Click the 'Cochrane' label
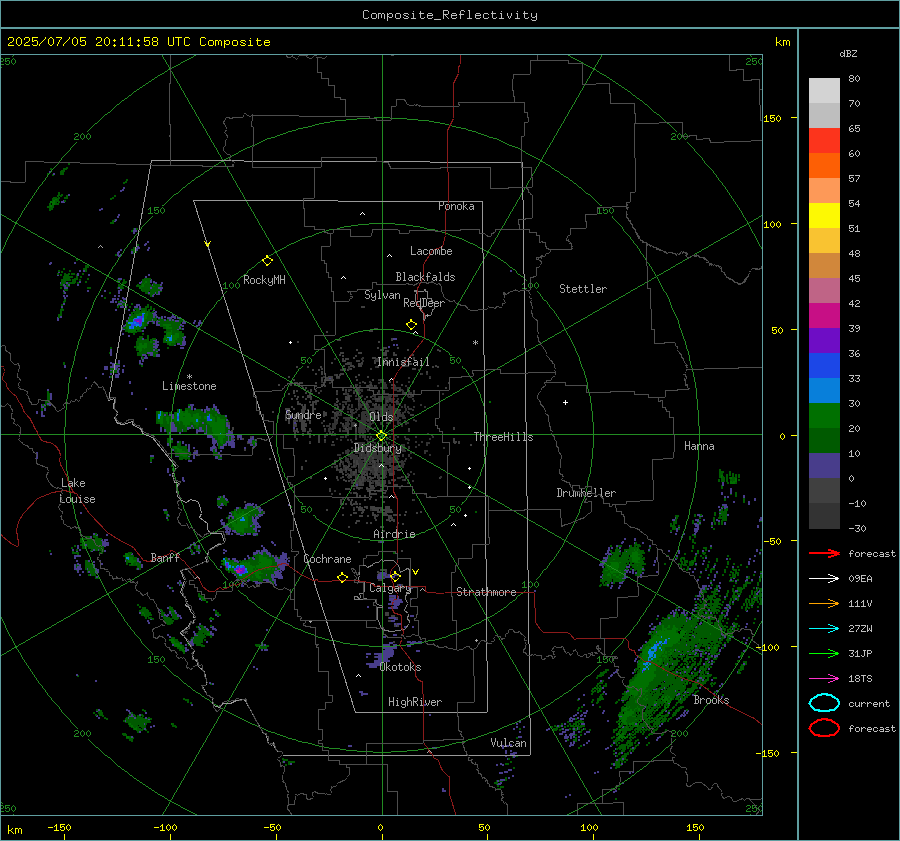This screenshot has width=900, height=841. [x=327, y=559]
